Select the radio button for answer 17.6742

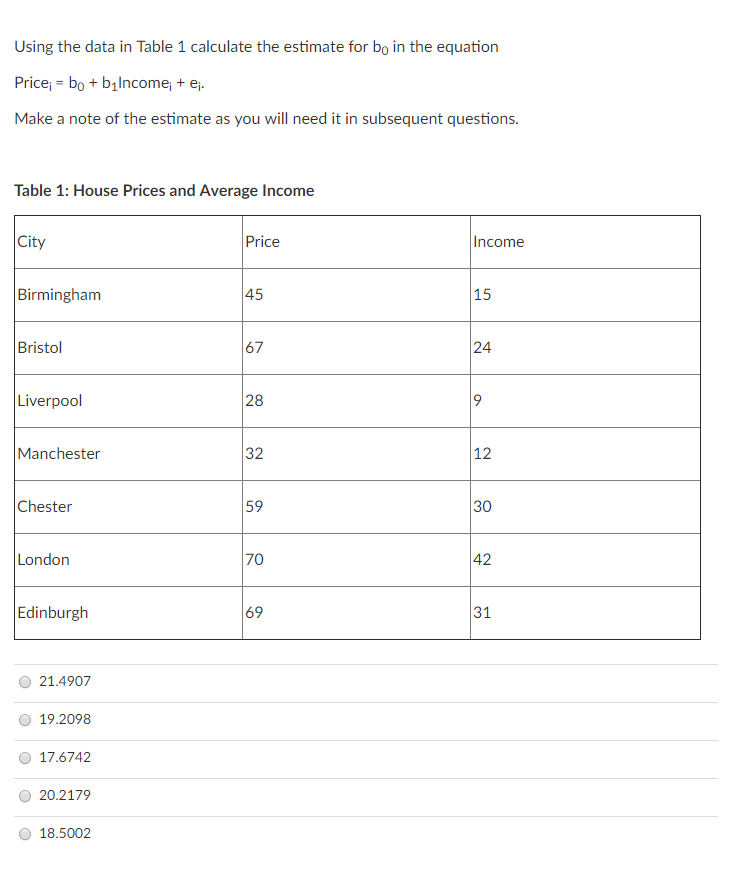click(x=24, y=757)
